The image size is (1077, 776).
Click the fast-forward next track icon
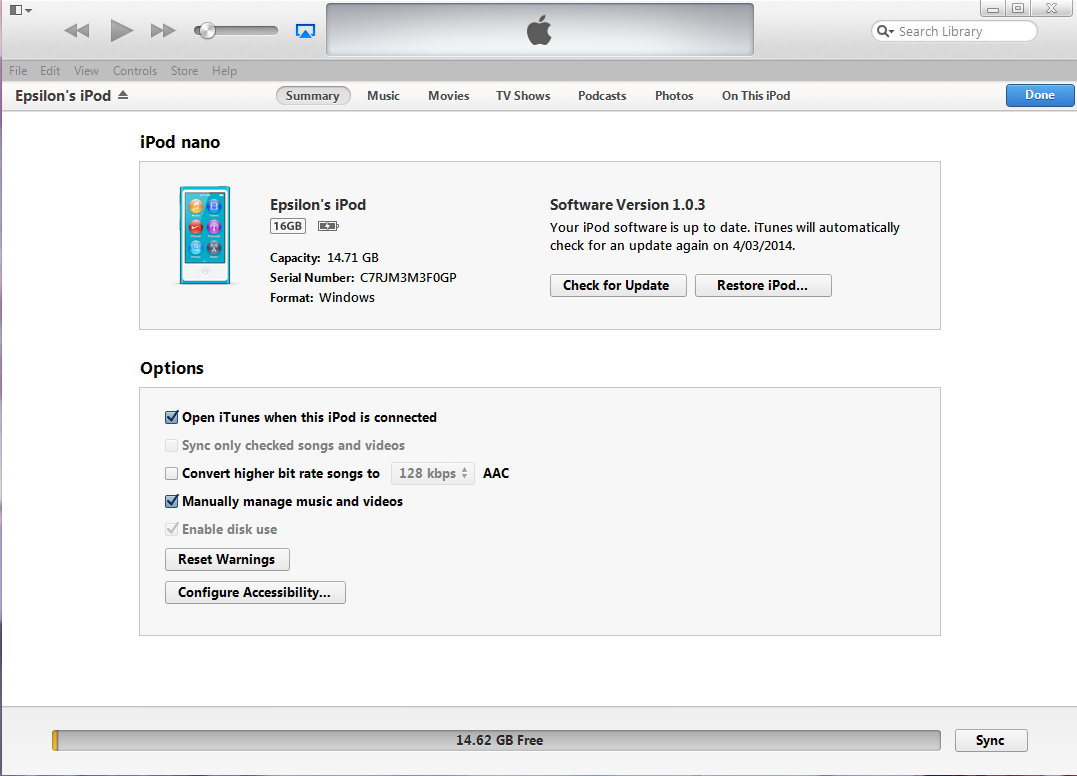coord(163,31)
